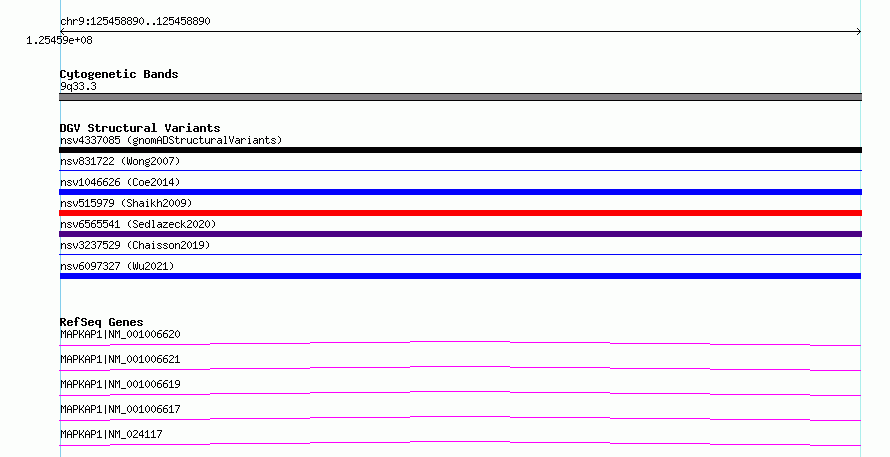Screen dimensions: 890x457
Task: Click the magenta NM_024117 gene line
Action: point(460,443)
